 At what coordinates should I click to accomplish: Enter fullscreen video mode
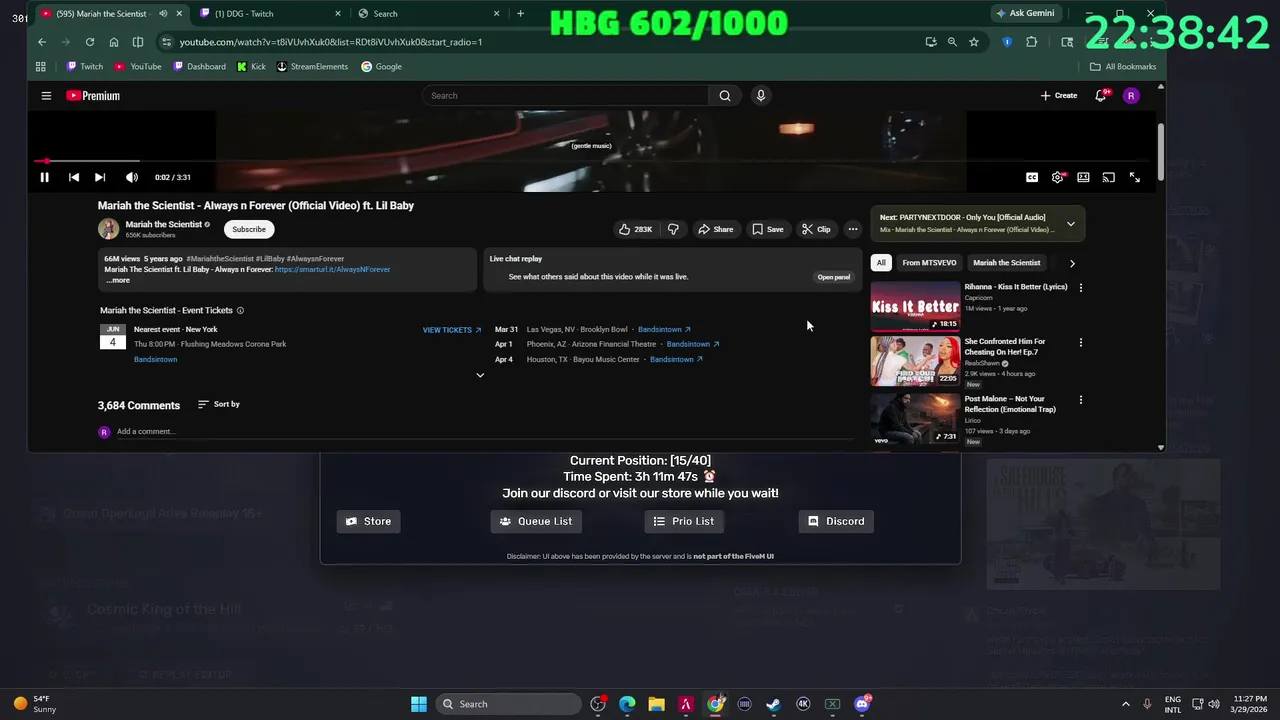tap(1135, 177)
